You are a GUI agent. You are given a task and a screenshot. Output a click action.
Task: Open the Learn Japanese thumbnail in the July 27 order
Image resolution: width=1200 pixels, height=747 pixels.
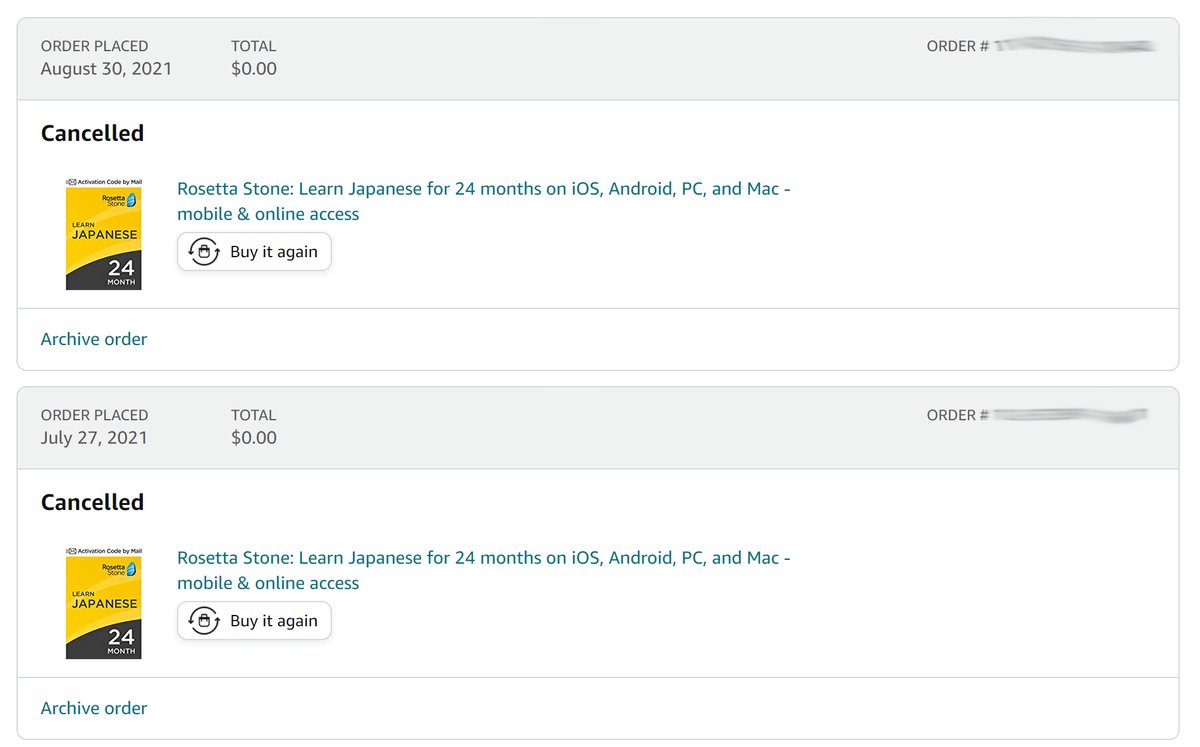[104, 603]
